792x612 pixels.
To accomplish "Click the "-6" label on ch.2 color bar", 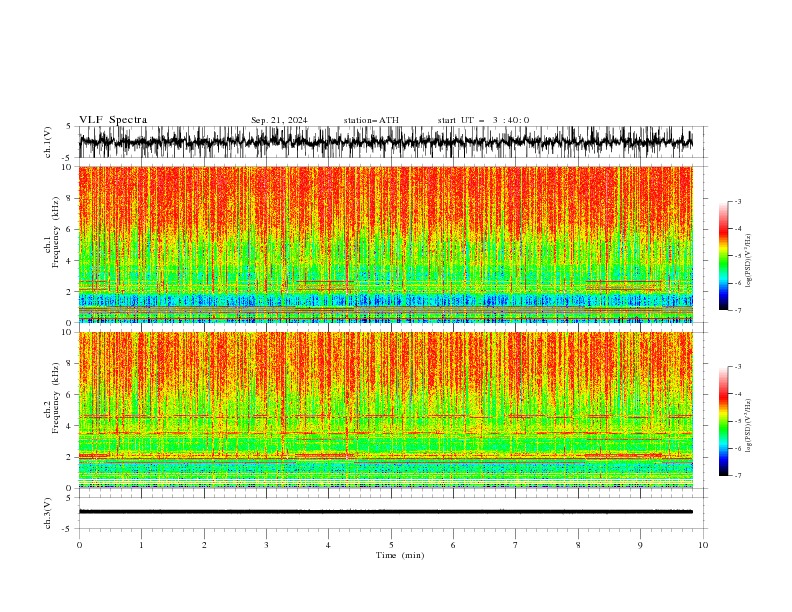I will (x=738, y=448).
